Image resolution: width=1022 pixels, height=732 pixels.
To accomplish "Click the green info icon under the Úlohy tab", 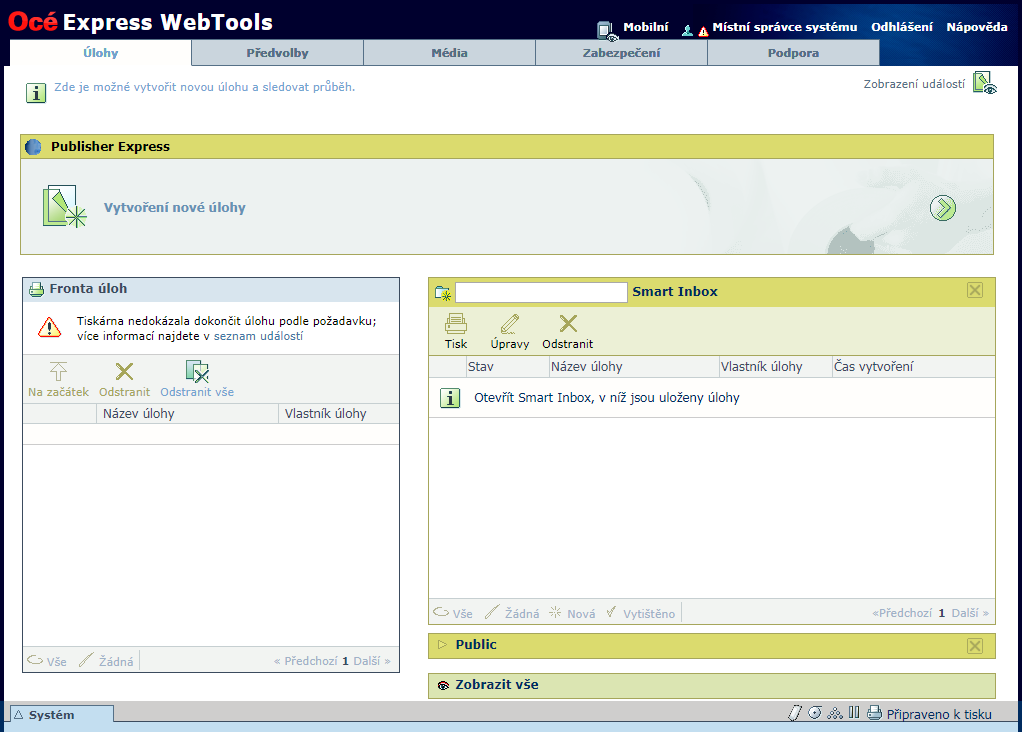I will pyautogui.click(x=36, y=93).
